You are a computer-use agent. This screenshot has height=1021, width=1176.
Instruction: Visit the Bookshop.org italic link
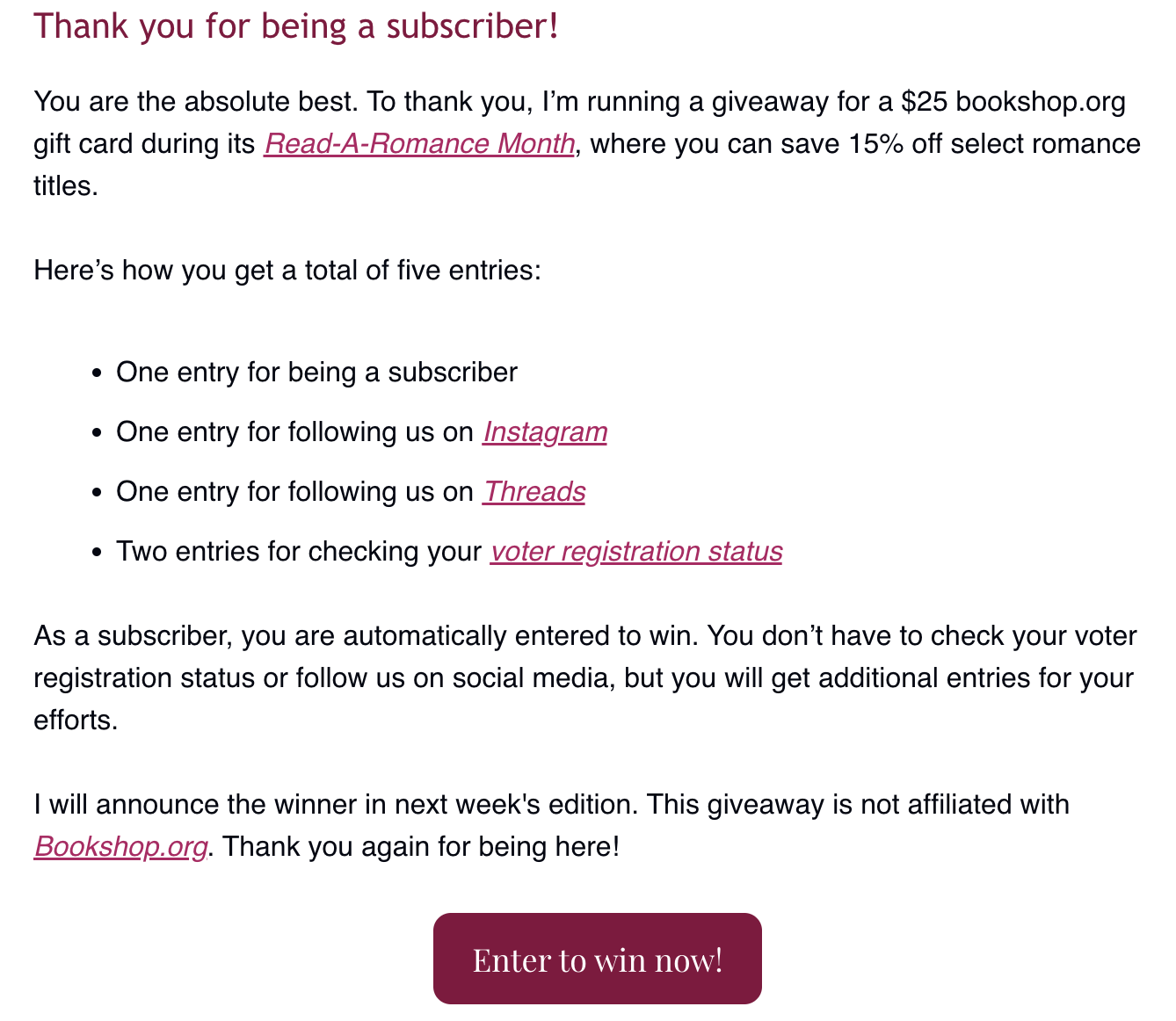[120, 846]
